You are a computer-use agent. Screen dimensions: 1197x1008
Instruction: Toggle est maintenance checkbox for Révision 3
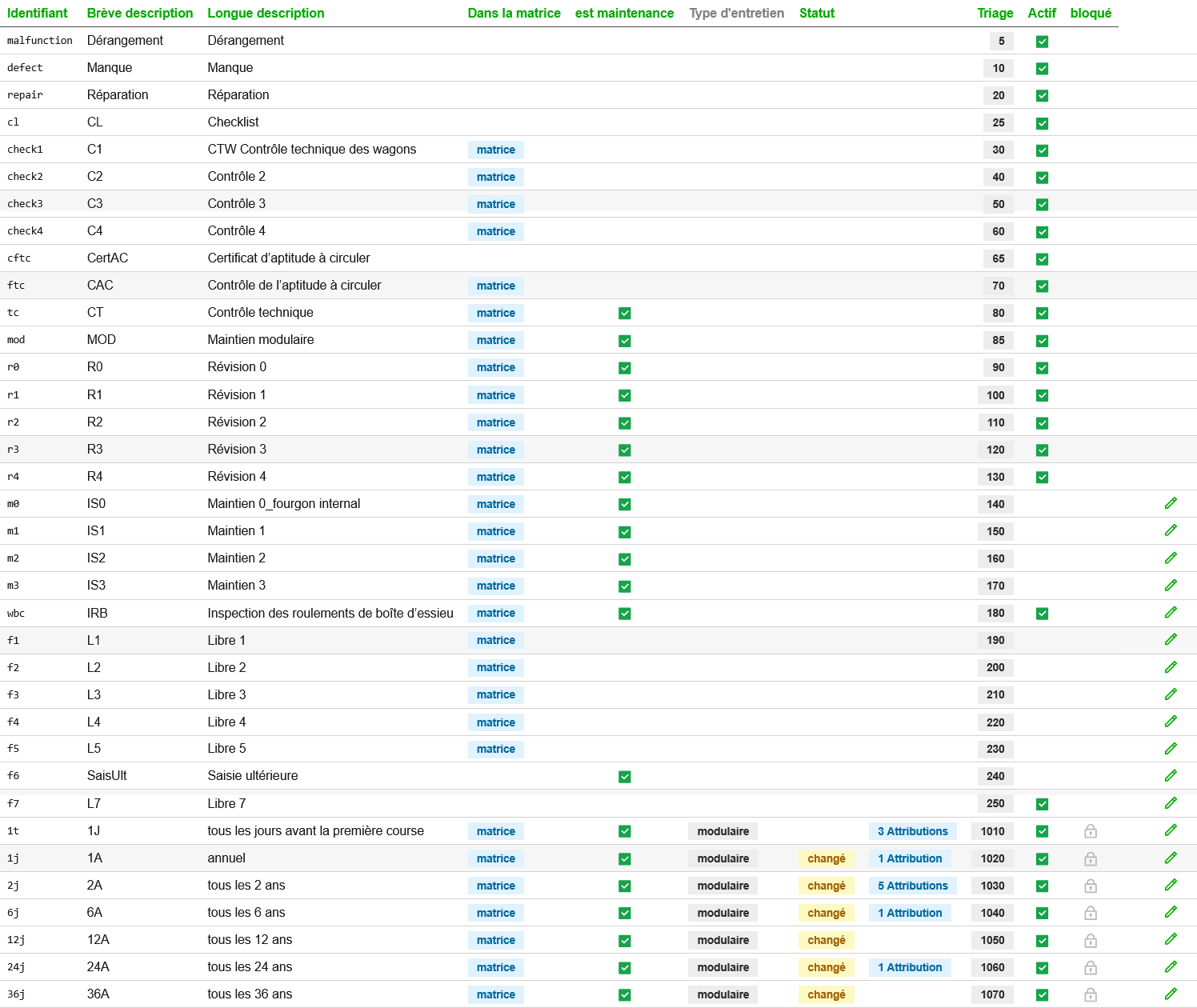(625, 450)
